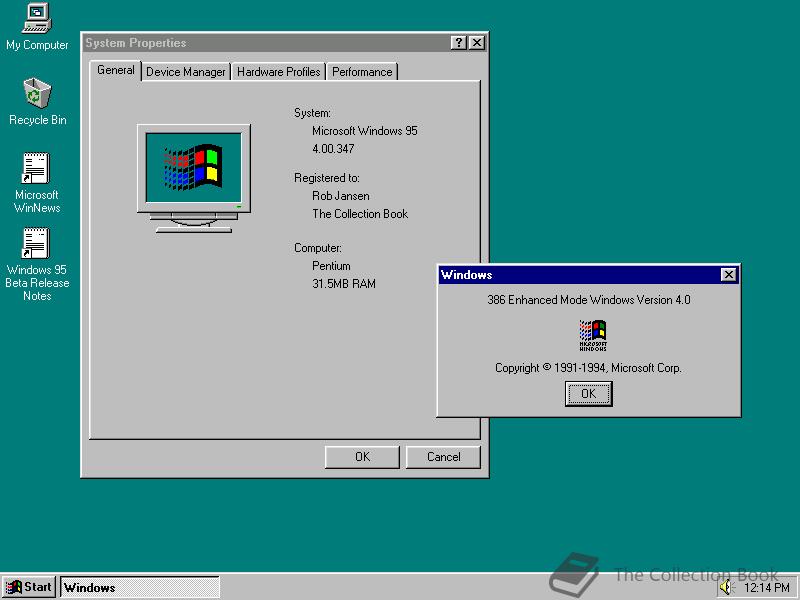The width and height of the screenshot is (800, 600).
Task: Open the Start menu
Action: click(29, 587)
